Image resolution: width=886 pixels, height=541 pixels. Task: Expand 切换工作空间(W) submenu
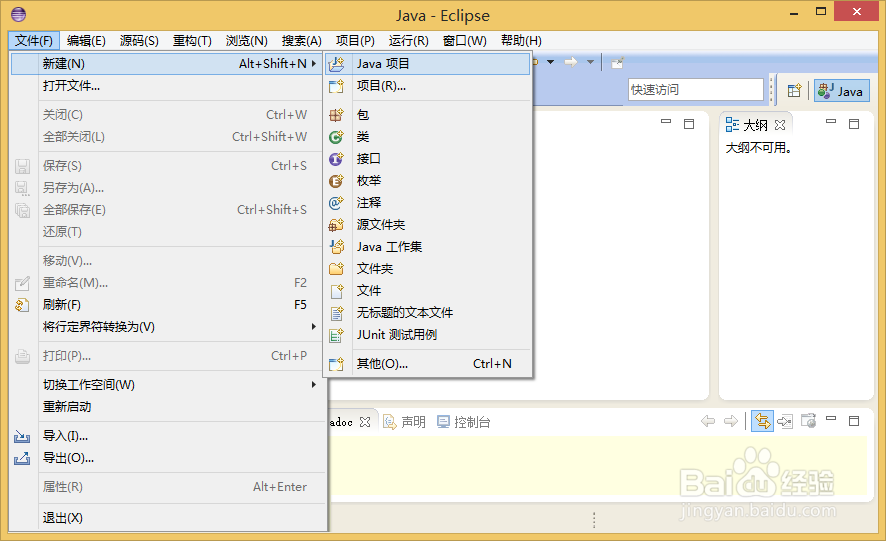[314, 384]
